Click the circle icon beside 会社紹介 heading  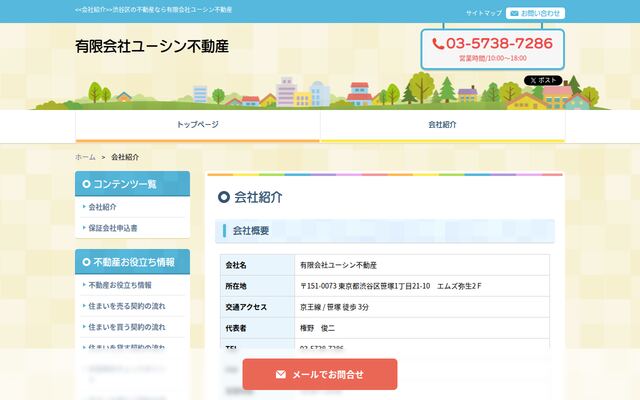pyautogui.click(x=224, y=197)
